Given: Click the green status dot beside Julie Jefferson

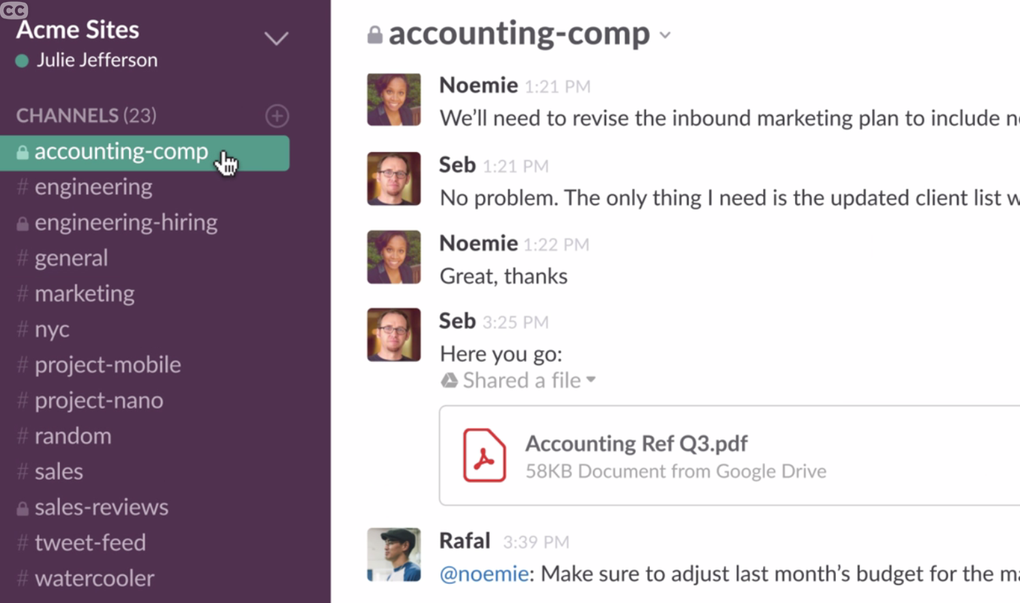Looking at the screenshot, I should [22, 61].
